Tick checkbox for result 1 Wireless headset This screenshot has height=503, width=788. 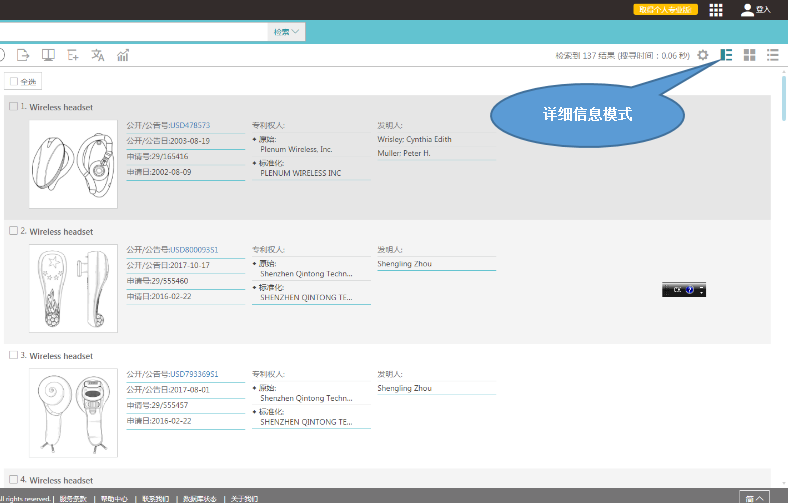13,106
